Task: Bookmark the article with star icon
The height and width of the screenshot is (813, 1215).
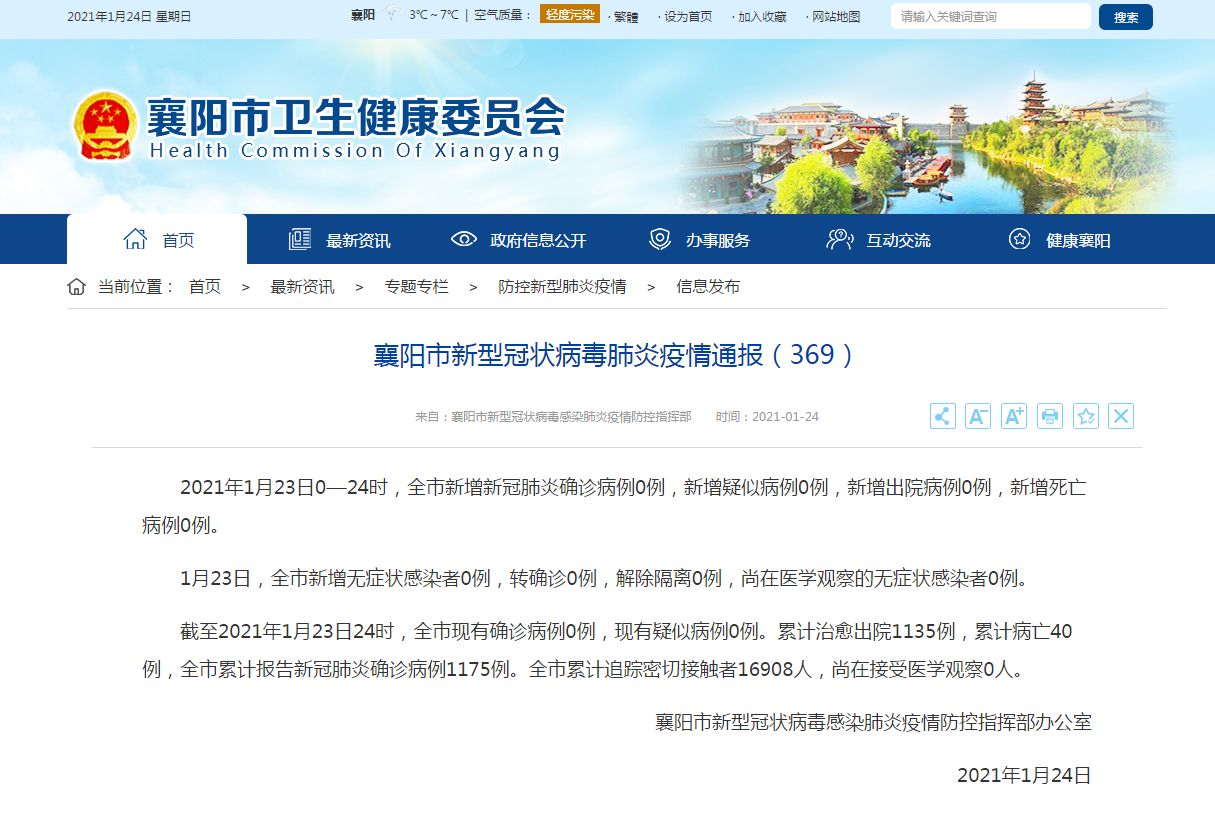Action: coord(1086,416)
